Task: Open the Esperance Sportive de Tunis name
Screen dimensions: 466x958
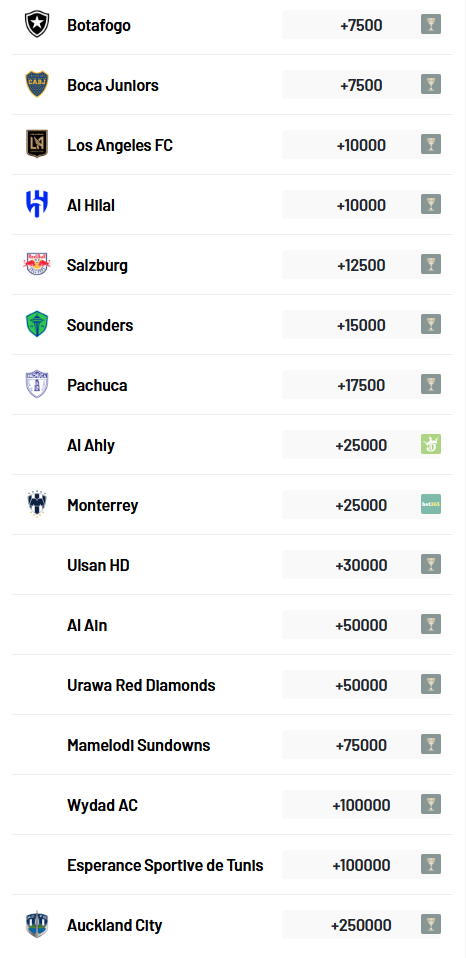Action: tap(165, 865)
